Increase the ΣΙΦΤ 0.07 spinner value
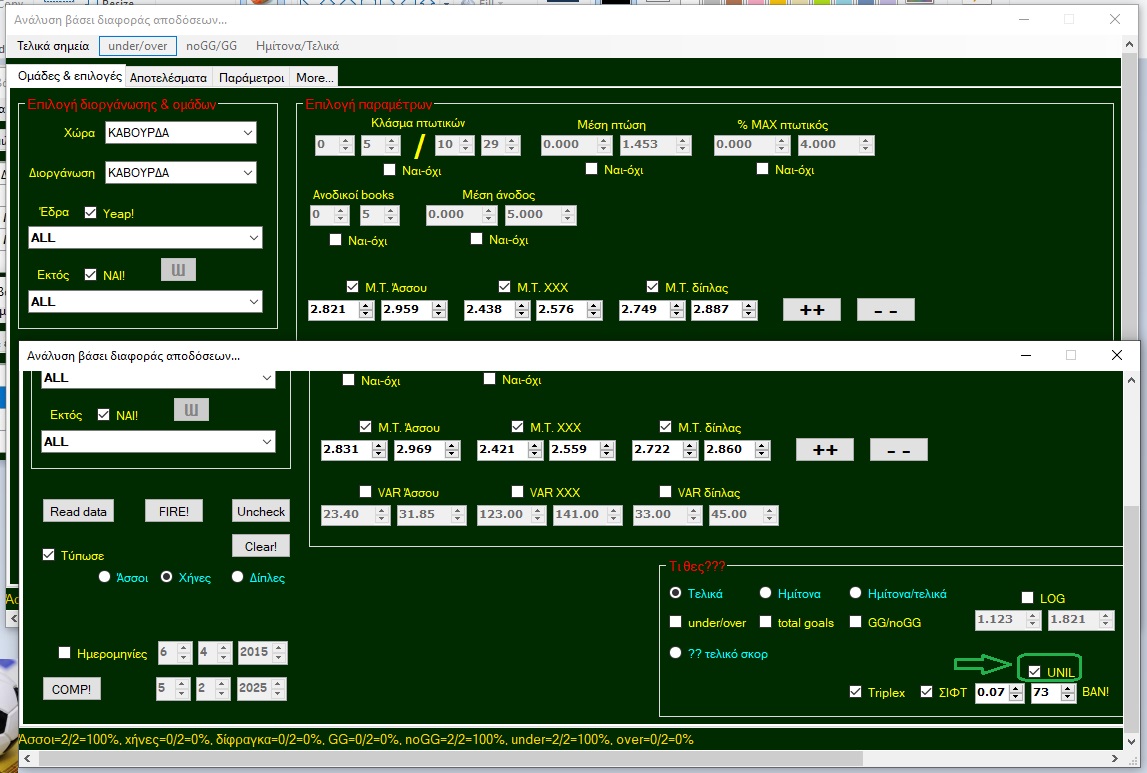This screenshot has width=1147, height=773. pos(1017,688)
